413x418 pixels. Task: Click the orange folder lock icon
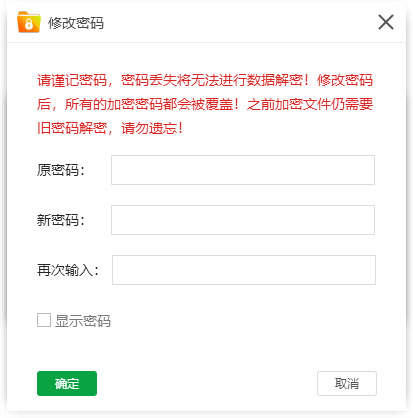tap(29, 22)
